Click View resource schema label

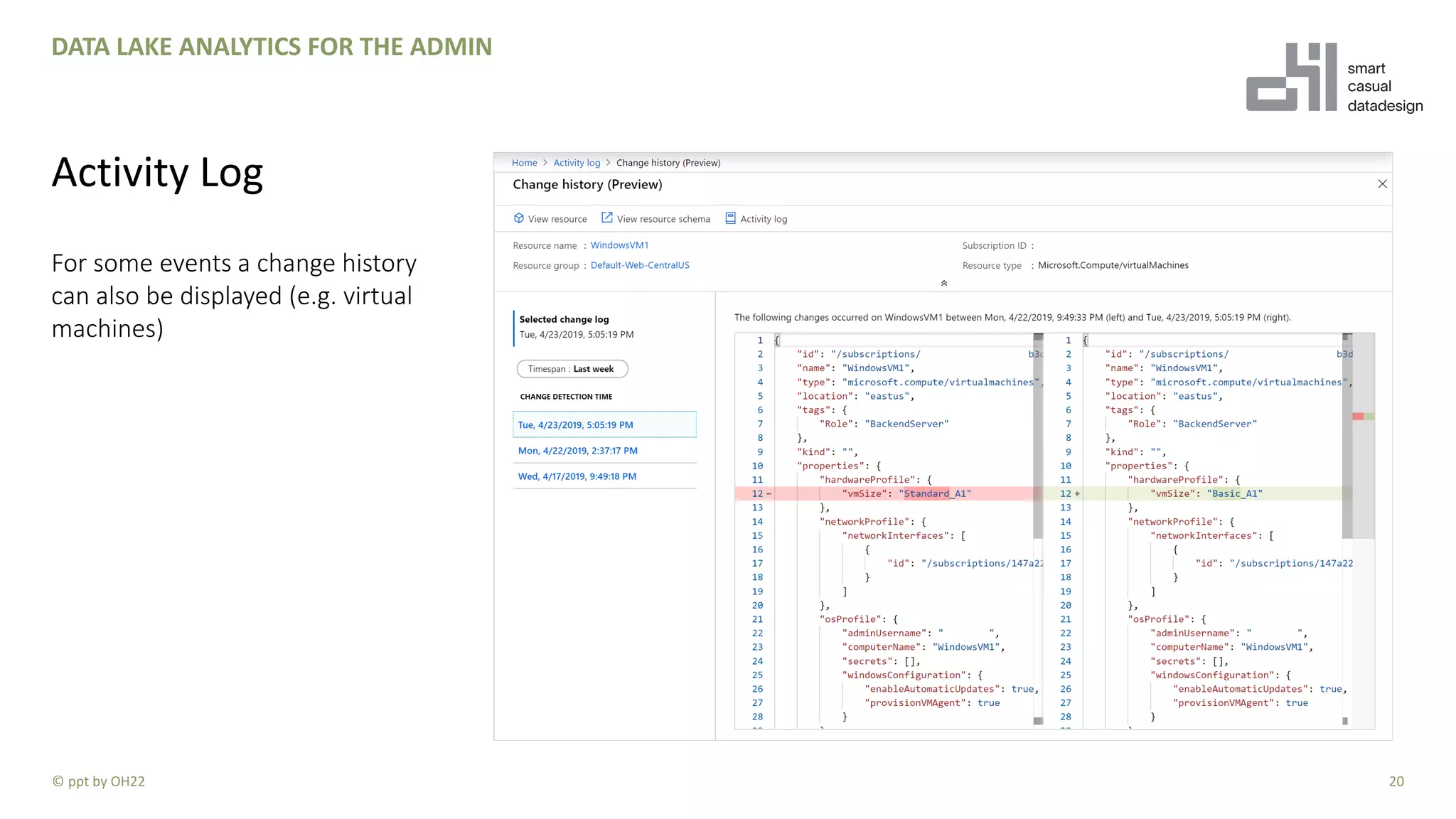point(663,219)
